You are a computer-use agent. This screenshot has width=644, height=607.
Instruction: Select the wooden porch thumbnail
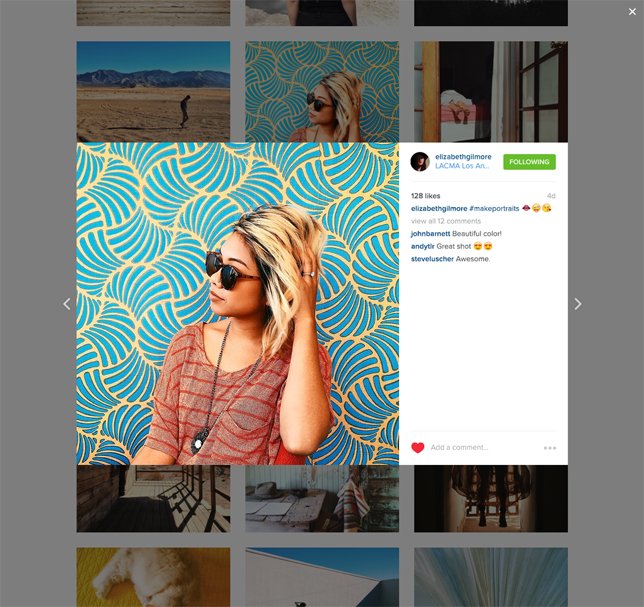coord(153,499)
